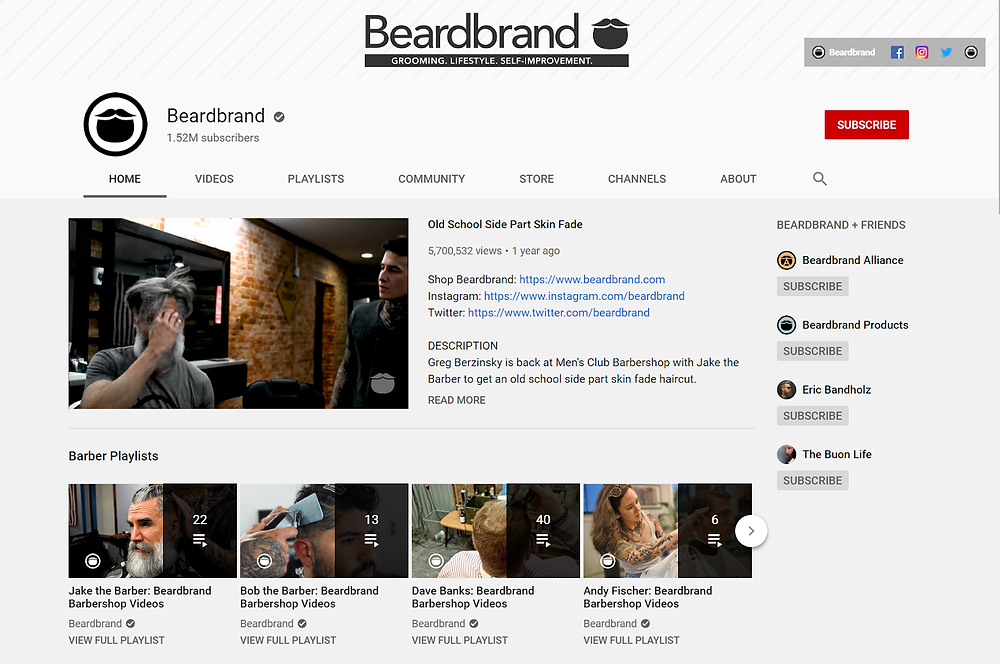Image resolution: width=1000 pixels, height=664 pixels.
Task: Expand description with READ MORE
Action: pyautogui.click(x=457, y=400)
